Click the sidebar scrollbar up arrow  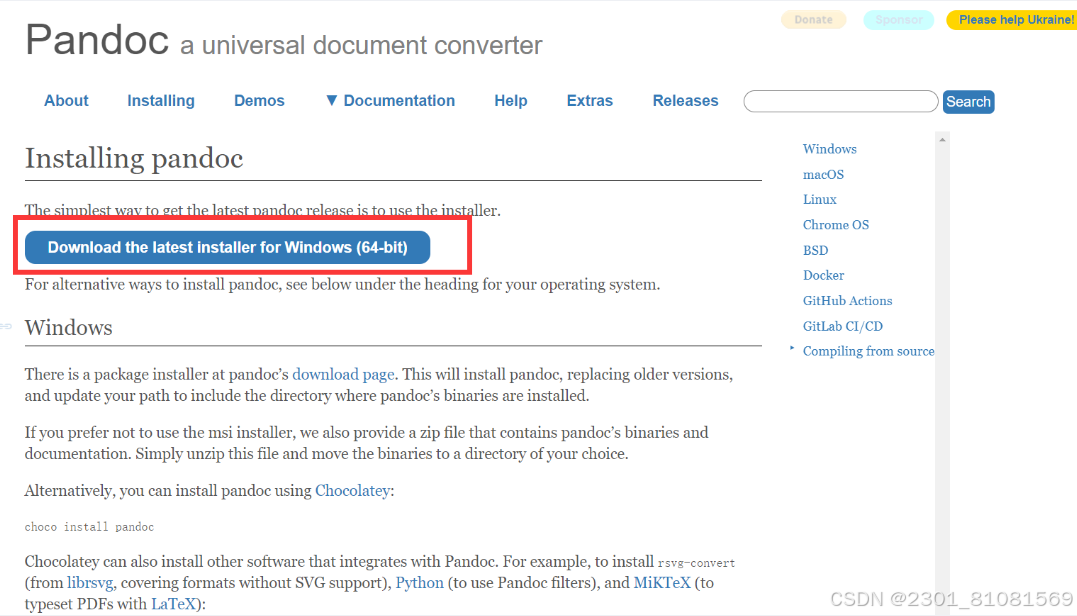tap(942, 140)
